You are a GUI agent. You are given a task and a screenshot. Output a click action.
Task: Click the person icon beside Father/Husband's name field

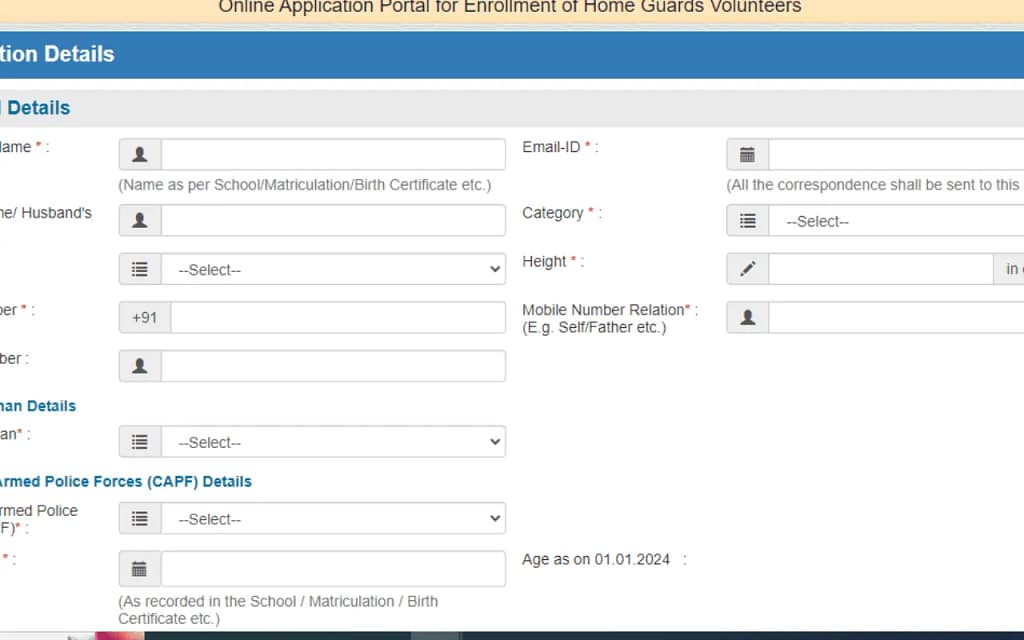pyautogui.click(x=140, y=221)
